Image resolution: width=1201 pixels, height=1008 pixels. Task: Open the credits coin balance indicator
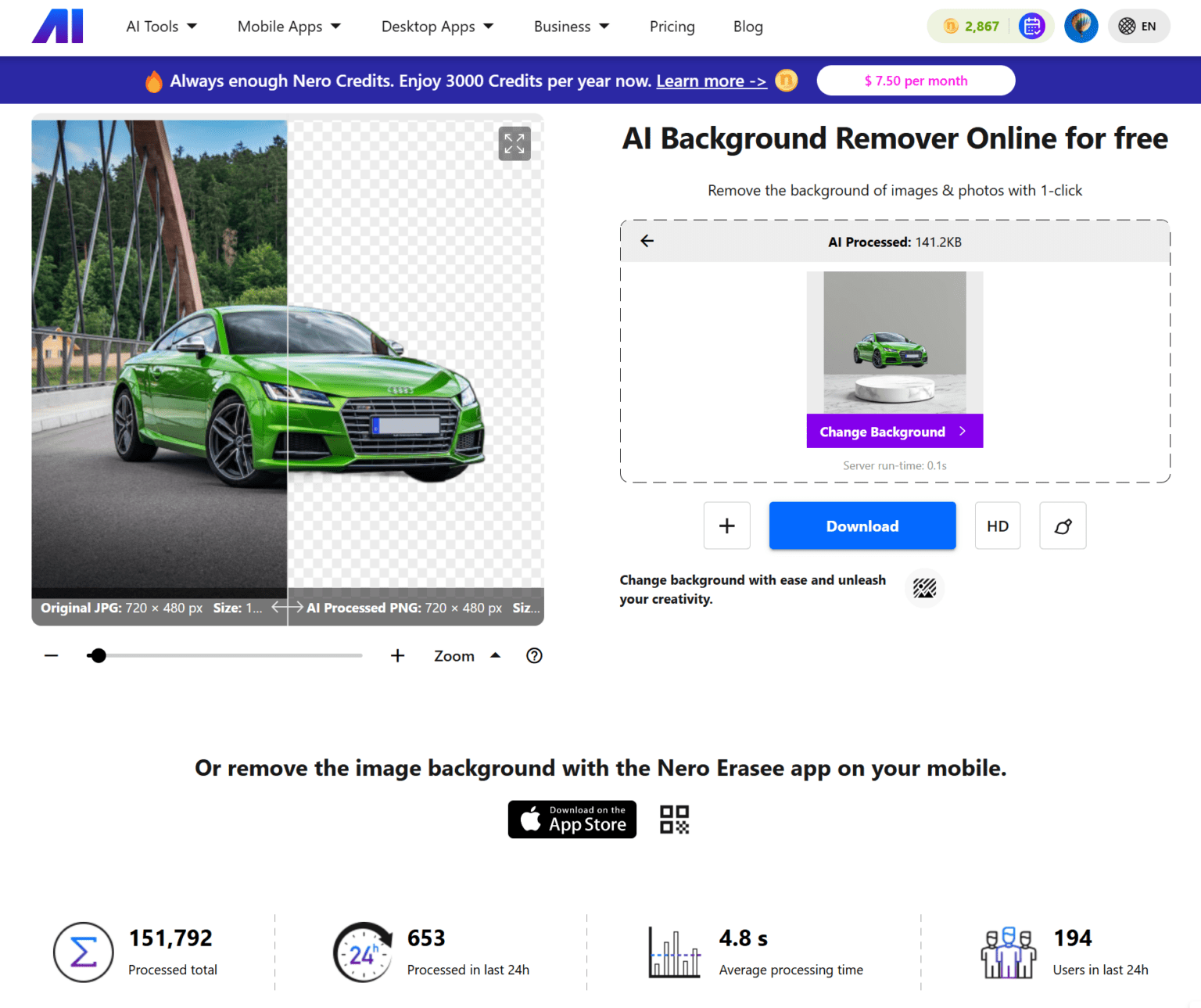(972, 26)
